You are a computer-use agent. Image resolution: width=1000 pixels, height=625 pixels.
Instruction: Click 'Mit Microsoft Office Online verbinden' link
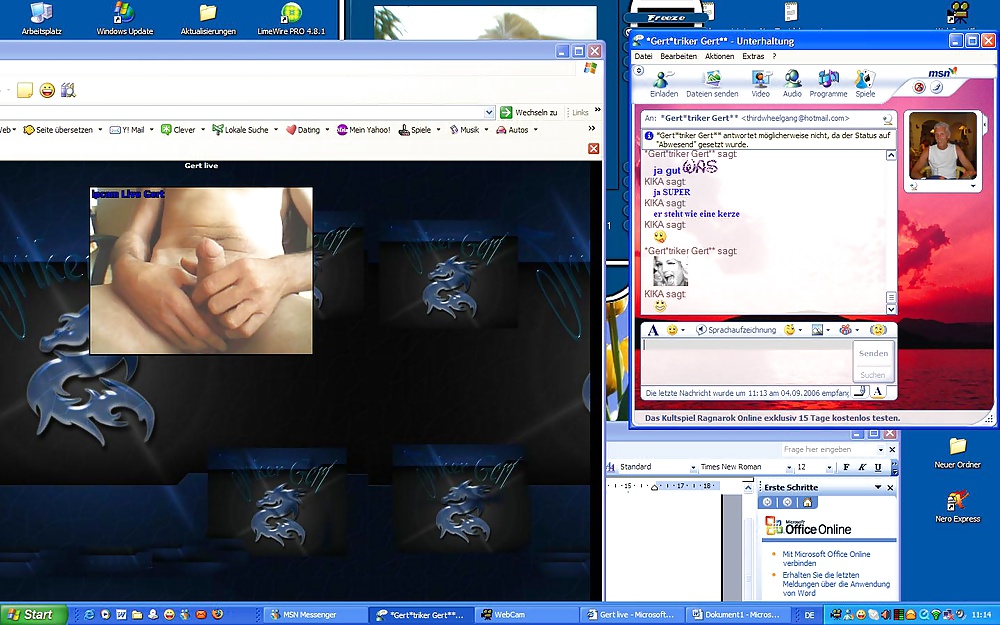[x=826, y=559]
